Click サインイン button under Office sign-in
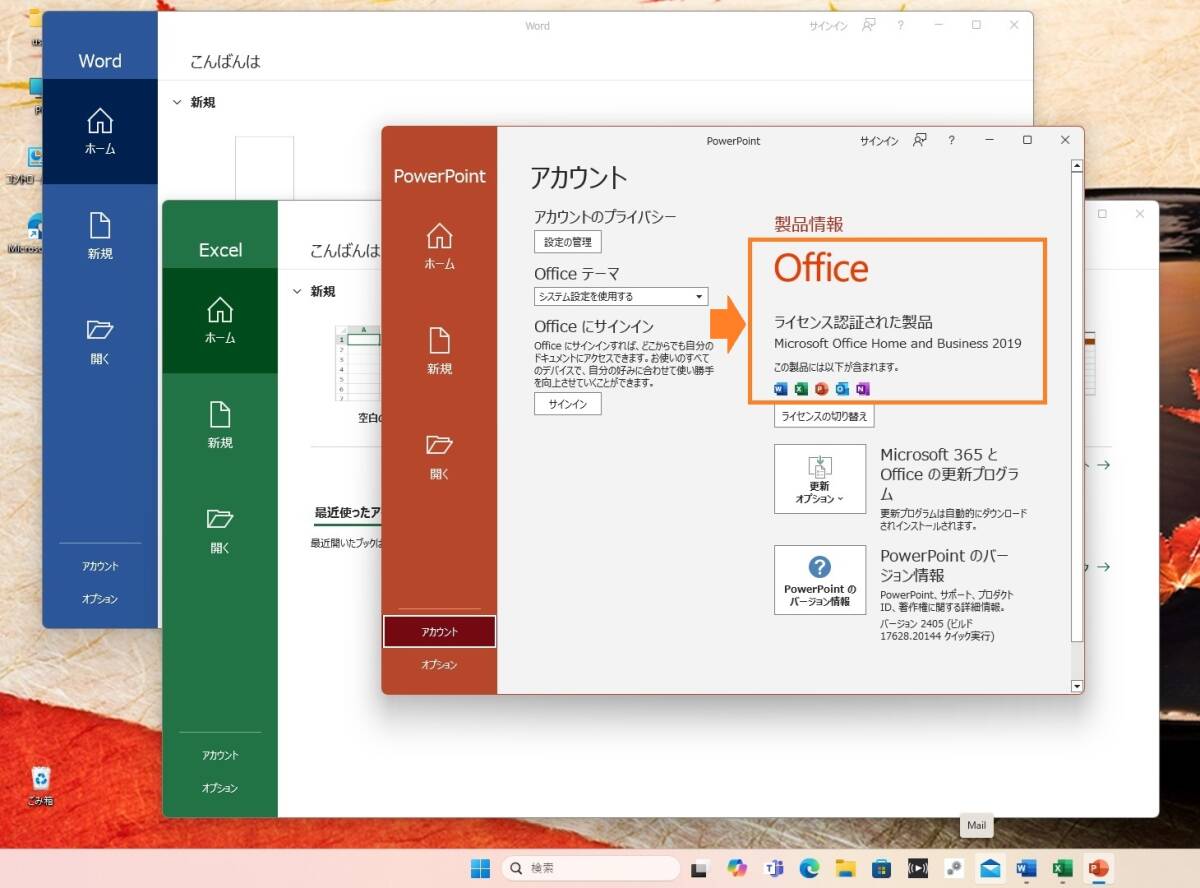This screenshot has width=1200, height=888. point(567,404)
